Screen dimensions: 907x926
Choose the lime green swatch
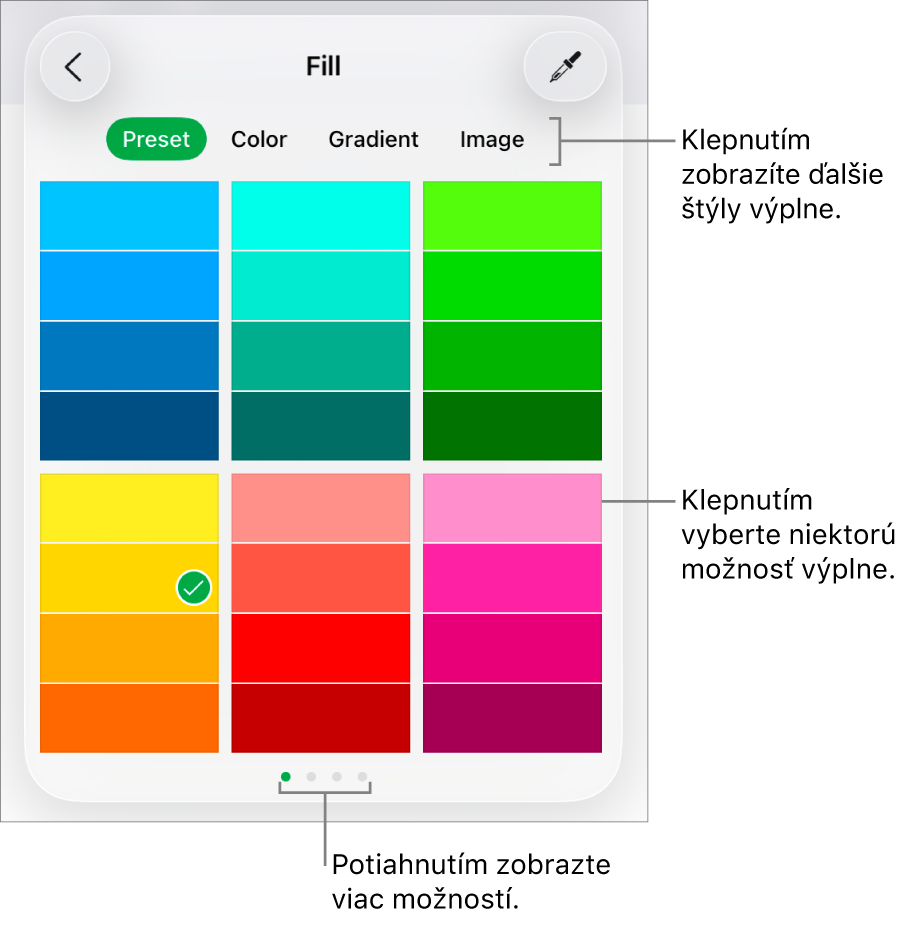(513, 216)
